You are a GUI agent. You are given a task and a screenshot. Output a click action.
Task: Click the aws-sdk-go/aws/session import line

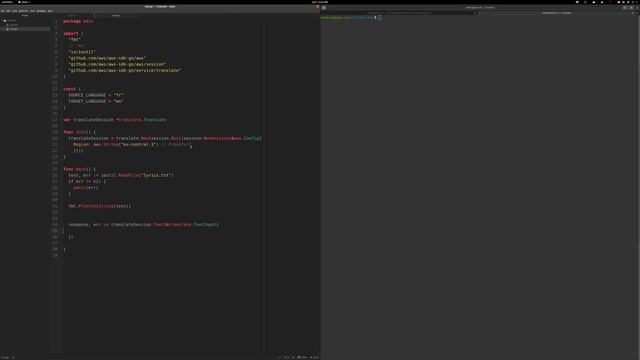(x=117, y=64)
